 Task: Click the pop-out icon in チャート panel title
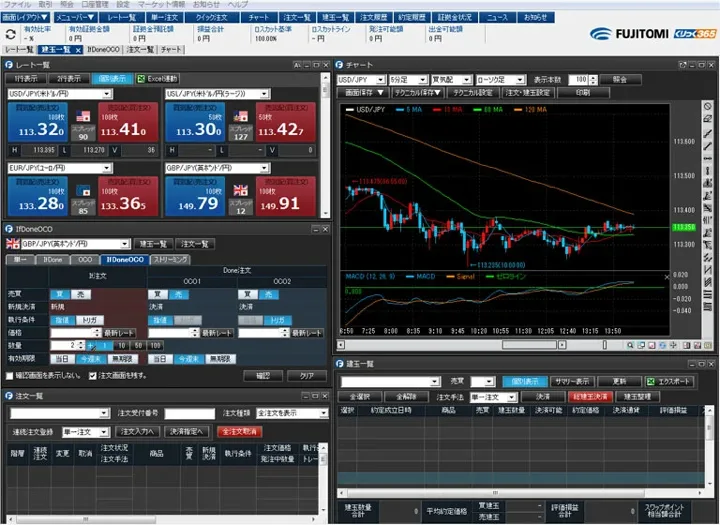coord(682,65)
